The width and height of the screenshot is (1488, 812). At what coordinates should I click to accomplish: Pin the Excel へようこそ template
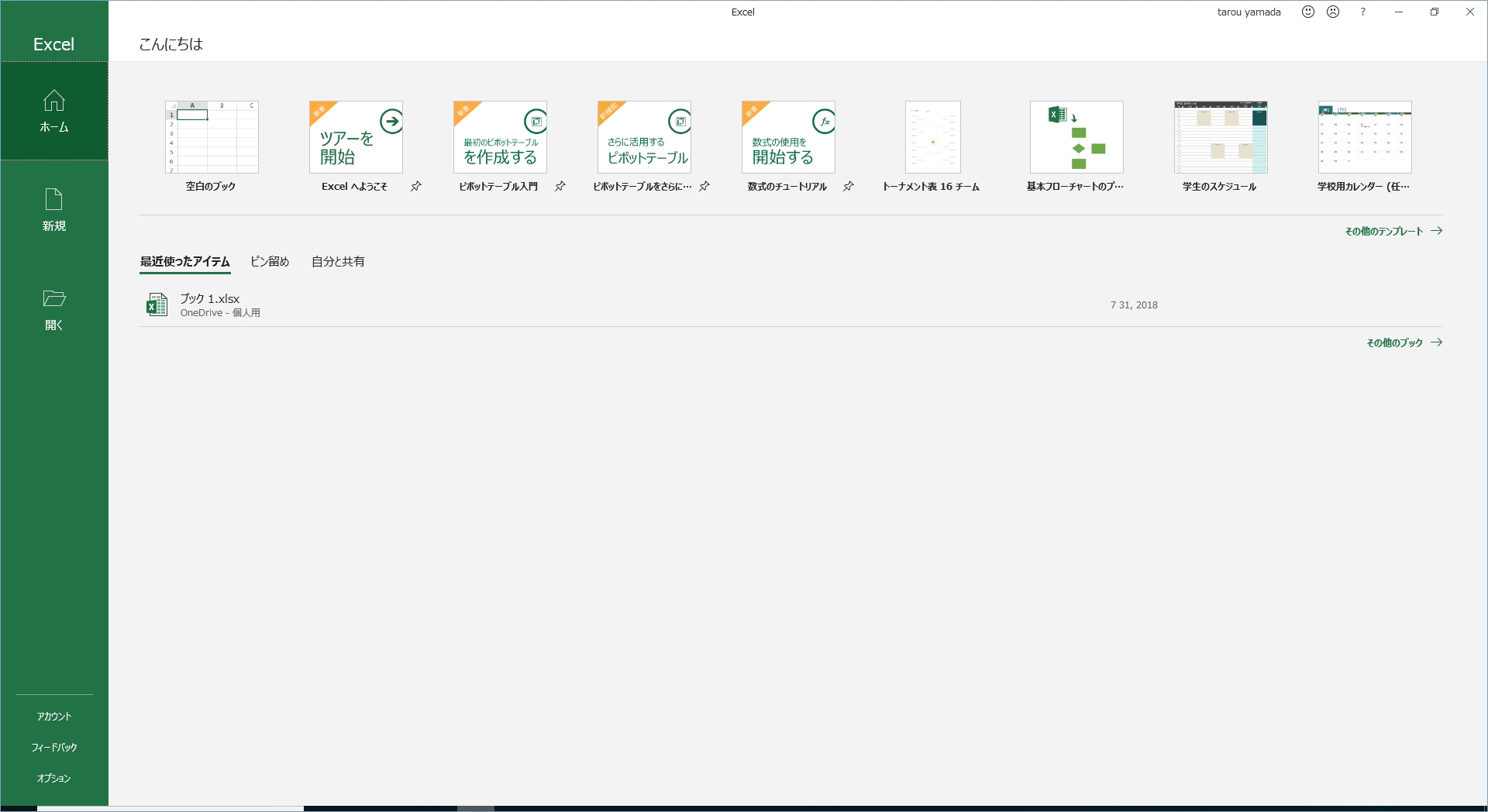416,186
